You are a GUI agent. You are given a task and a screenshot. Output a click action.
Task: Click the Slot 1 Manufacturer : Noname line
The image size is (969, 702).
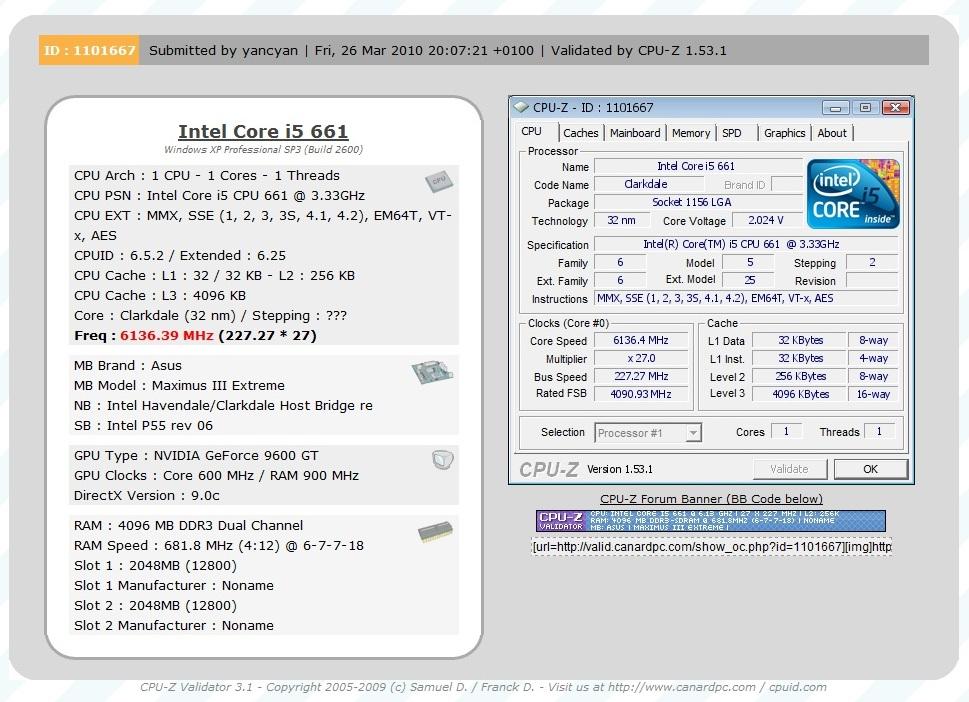tap(174, 585)
